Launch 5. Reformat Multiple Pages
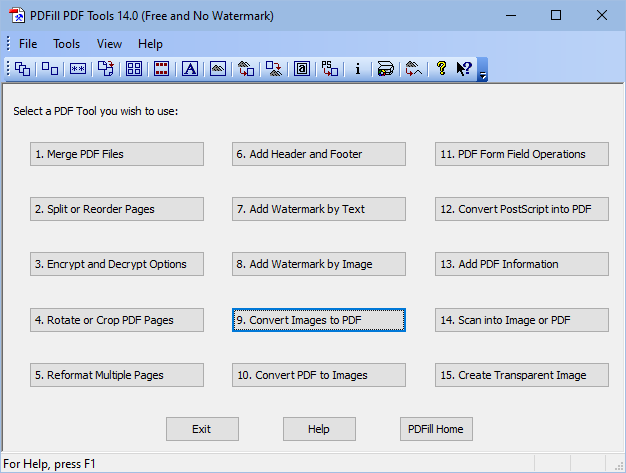This screenshot has height=473, width=626. 117,375
